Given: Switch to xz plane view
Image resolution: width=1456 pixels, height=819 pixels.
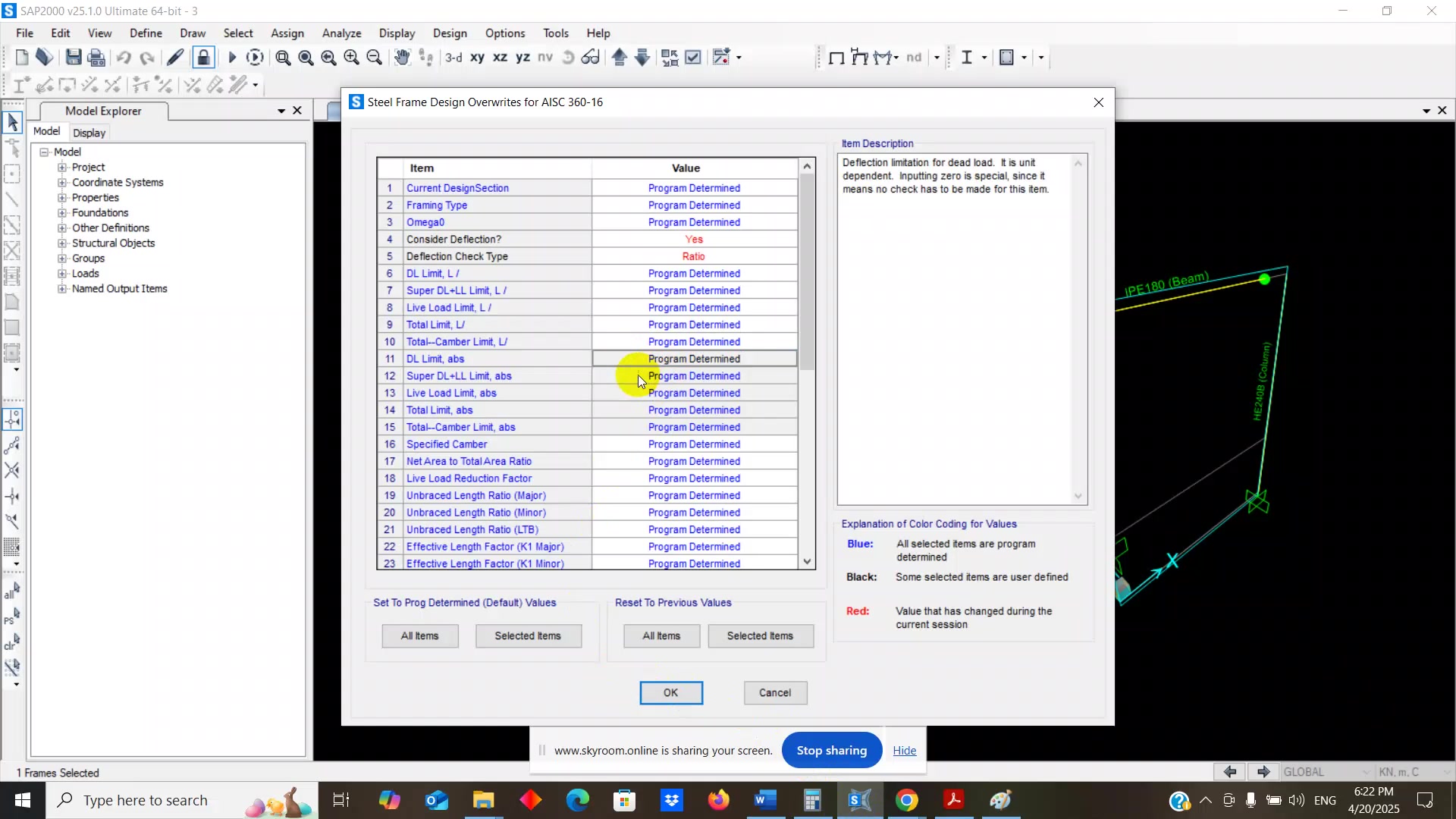Looking at the screenshot, I should click(500, 58).
